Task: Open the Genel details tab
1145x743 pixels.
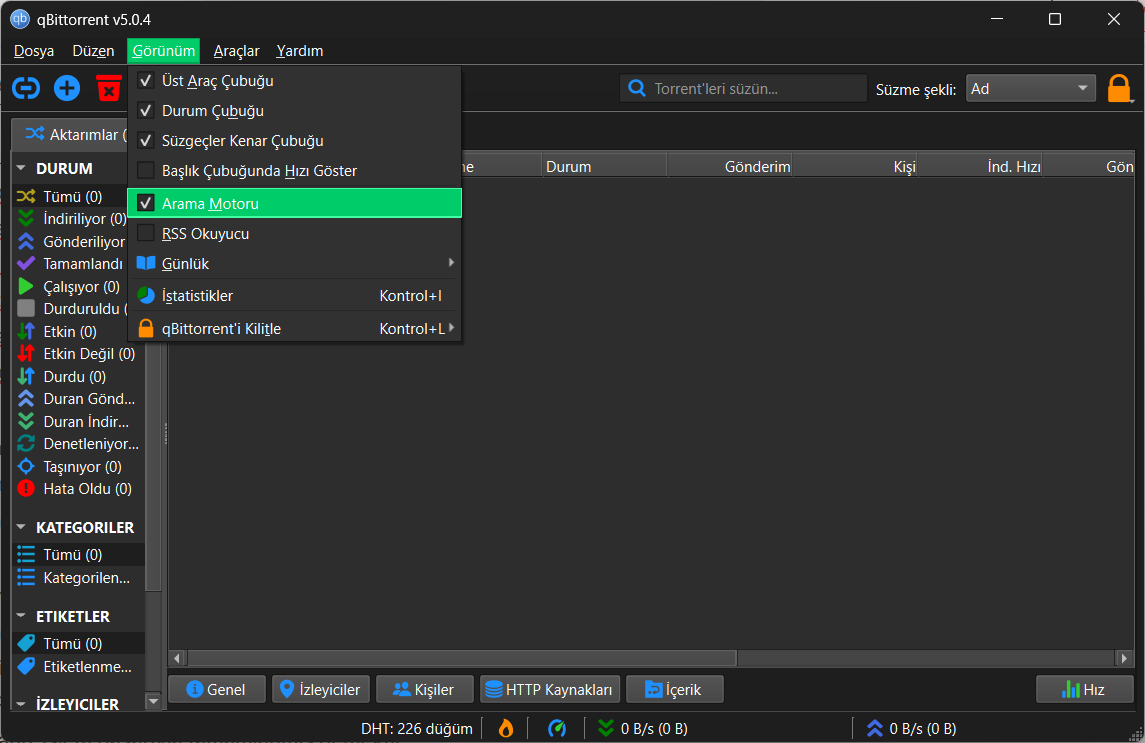Action: coord(216,690)
